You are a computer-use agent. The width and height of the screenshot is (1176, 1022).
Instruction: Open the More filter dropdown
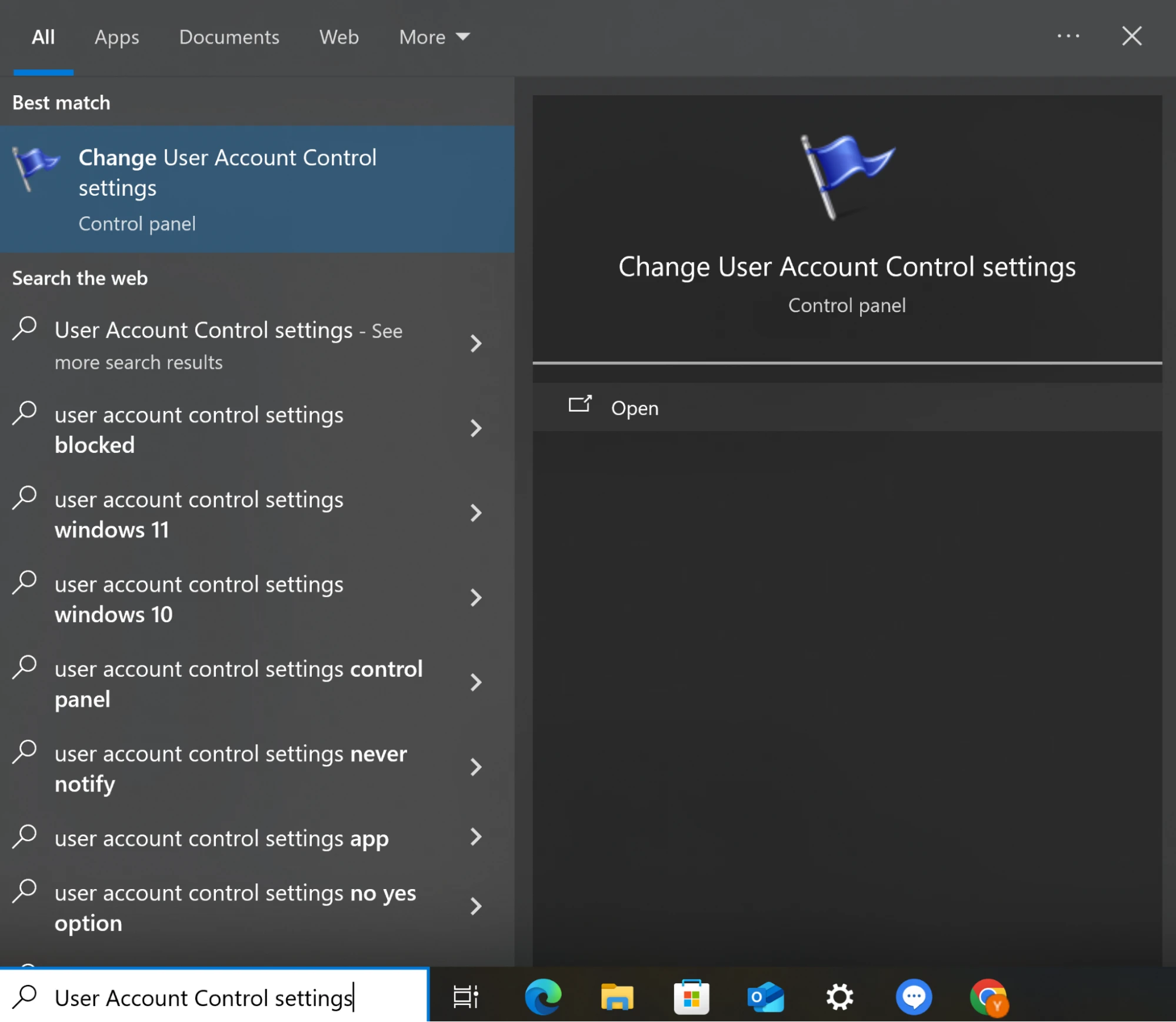tap(434, 37)
